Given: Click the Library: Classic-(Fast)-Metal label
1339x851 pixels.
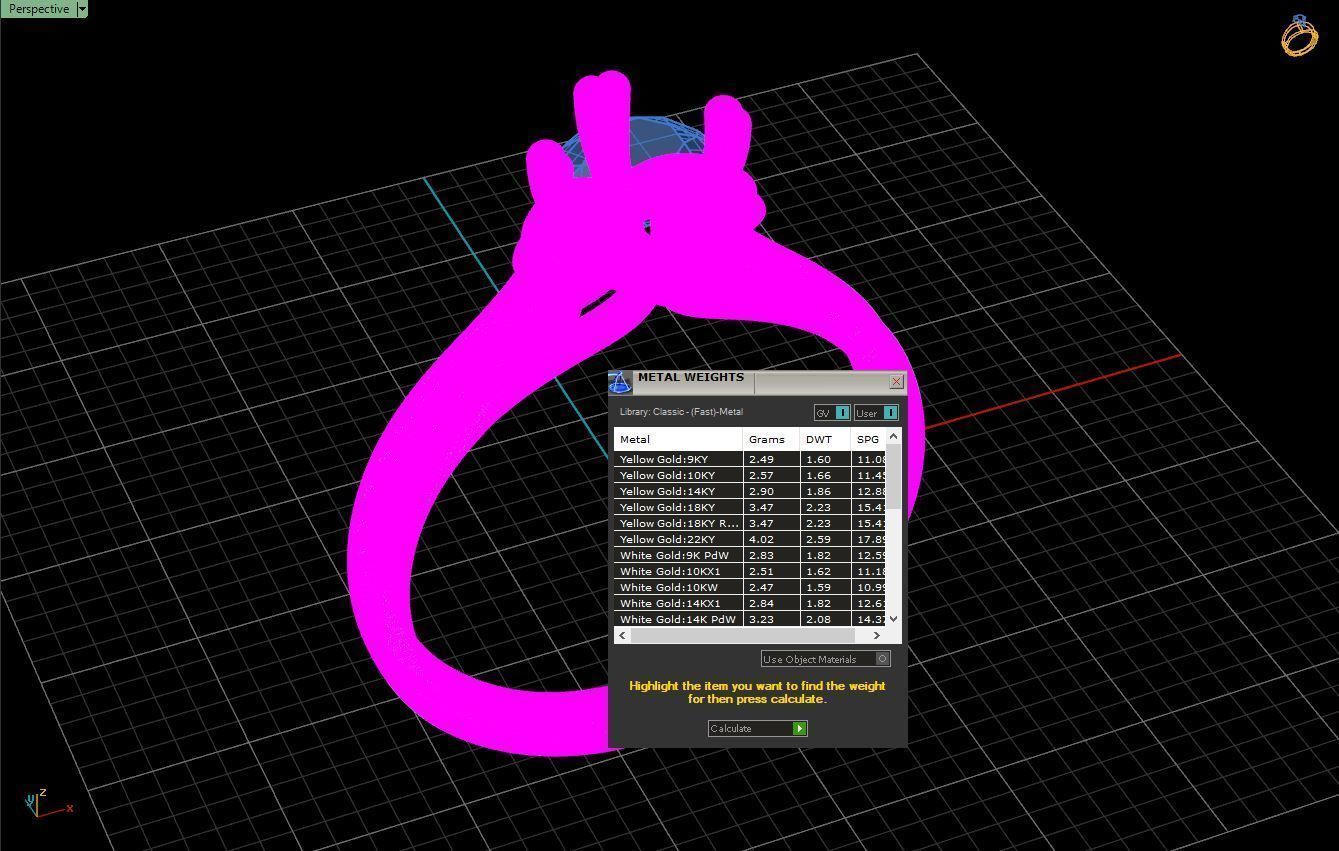Looking at the screenshot, I should point(681,412).
